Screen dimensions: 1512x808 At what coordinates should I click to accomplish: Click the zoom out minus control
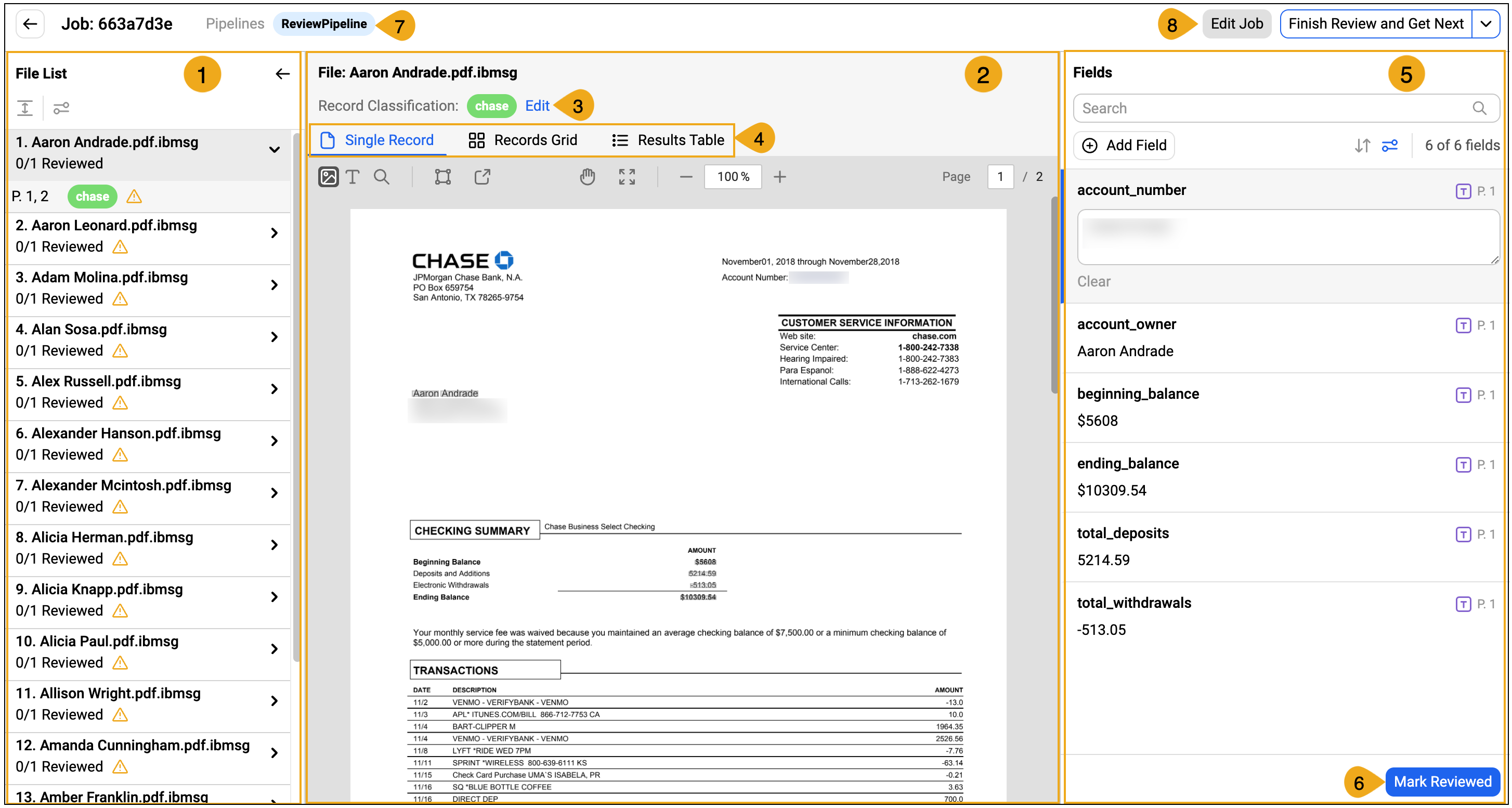tap(686, 176)
